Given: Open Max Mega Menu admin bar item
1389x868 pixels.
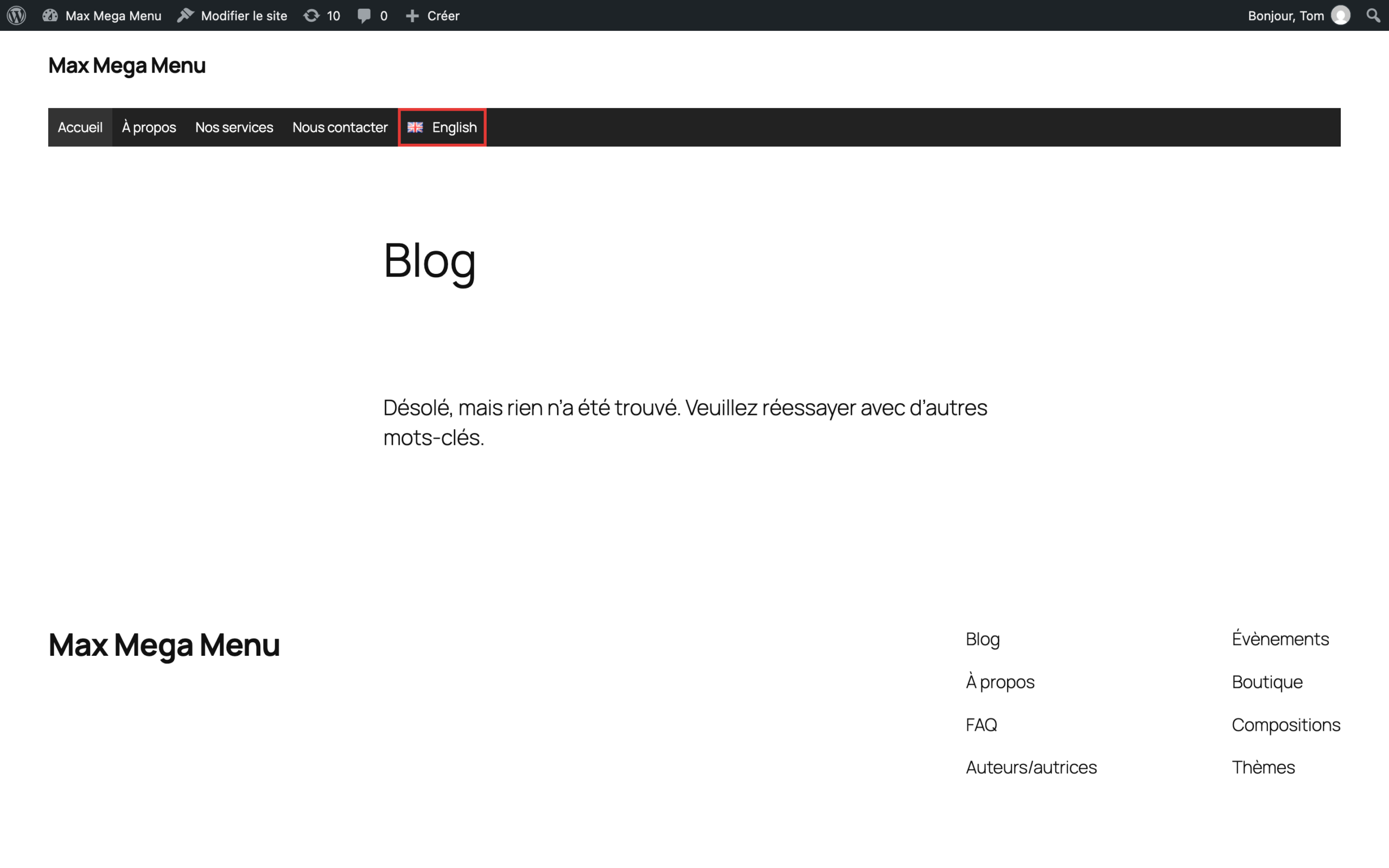Looking at the screenshot, I should point(102,16).
